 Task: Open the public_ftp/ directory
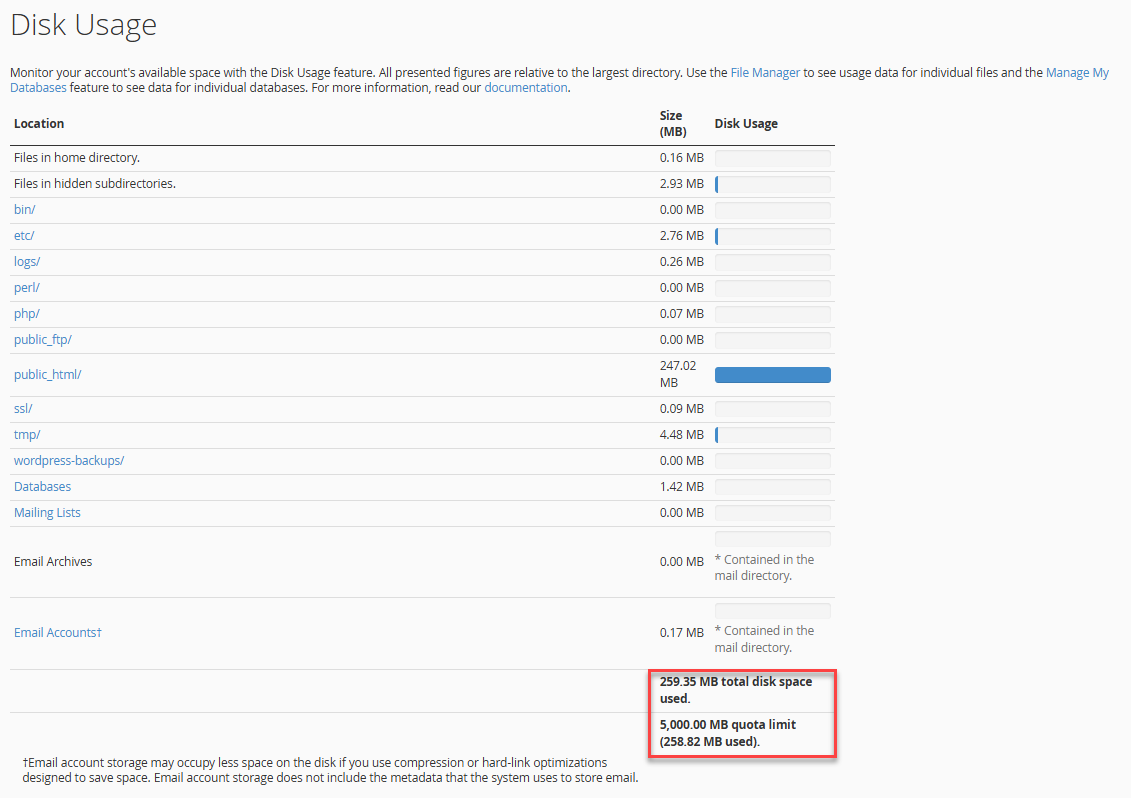(x=43, y=339)
